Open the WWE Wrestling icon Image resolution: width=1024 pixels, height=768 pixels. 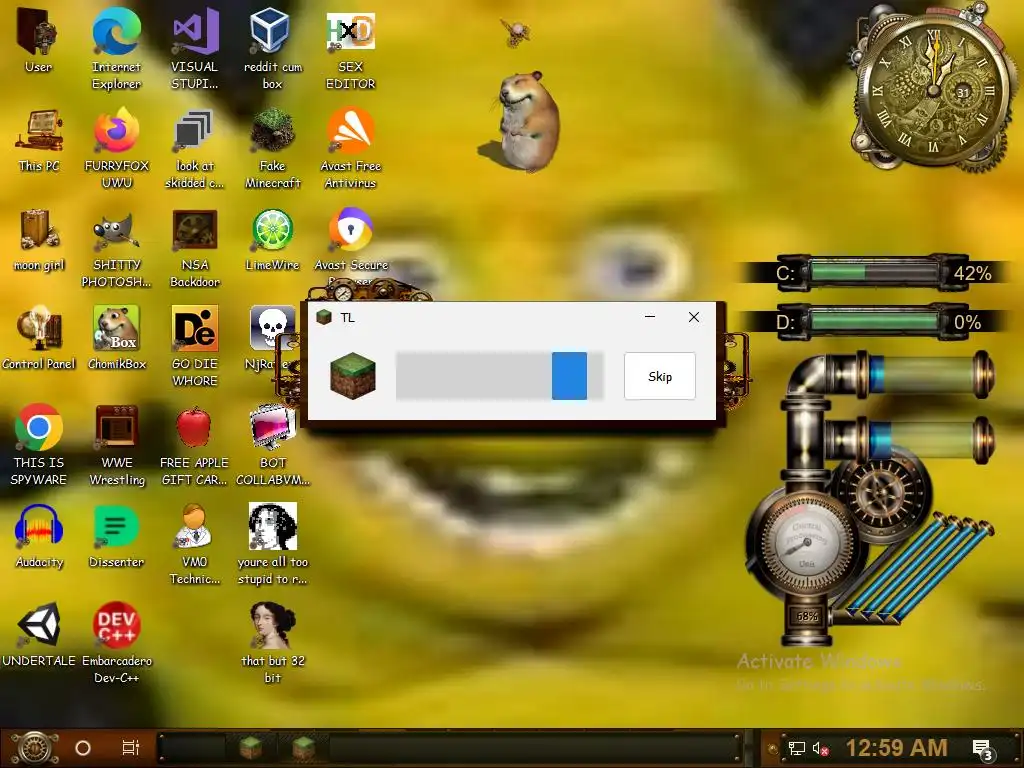116,445
